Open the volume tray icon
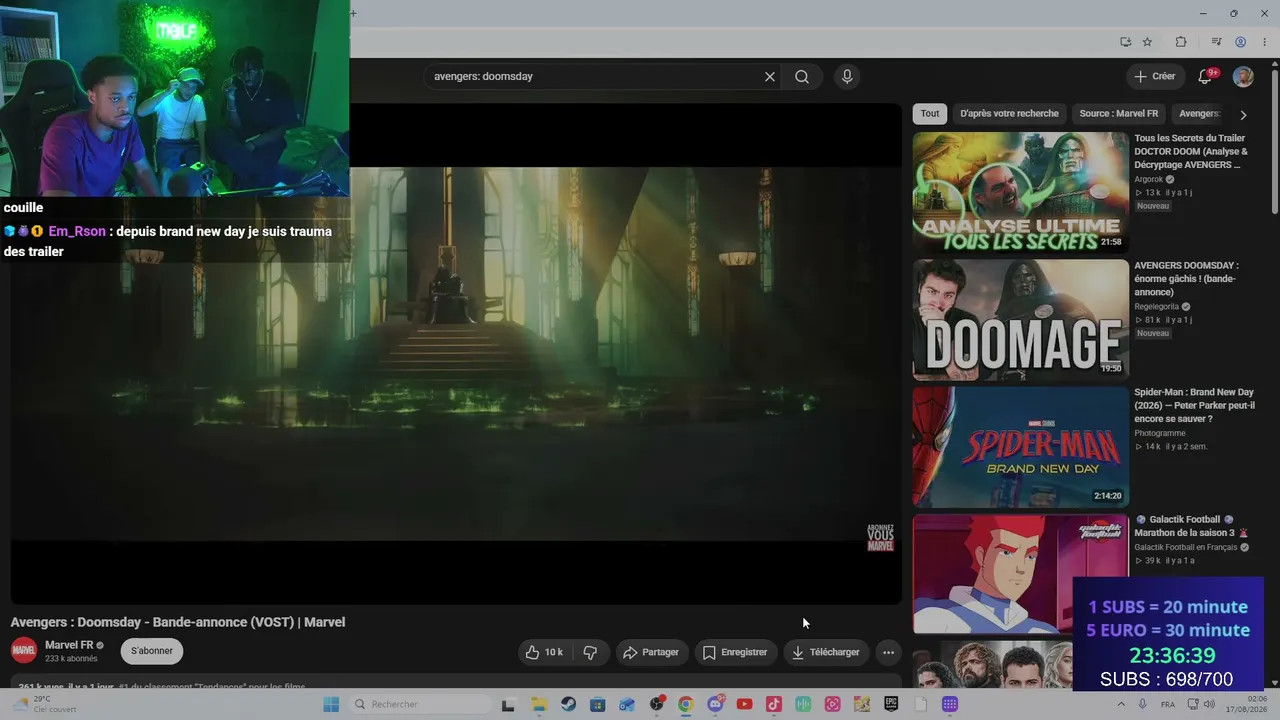The image size is (1280, 720). click(x=1209, y=704)
